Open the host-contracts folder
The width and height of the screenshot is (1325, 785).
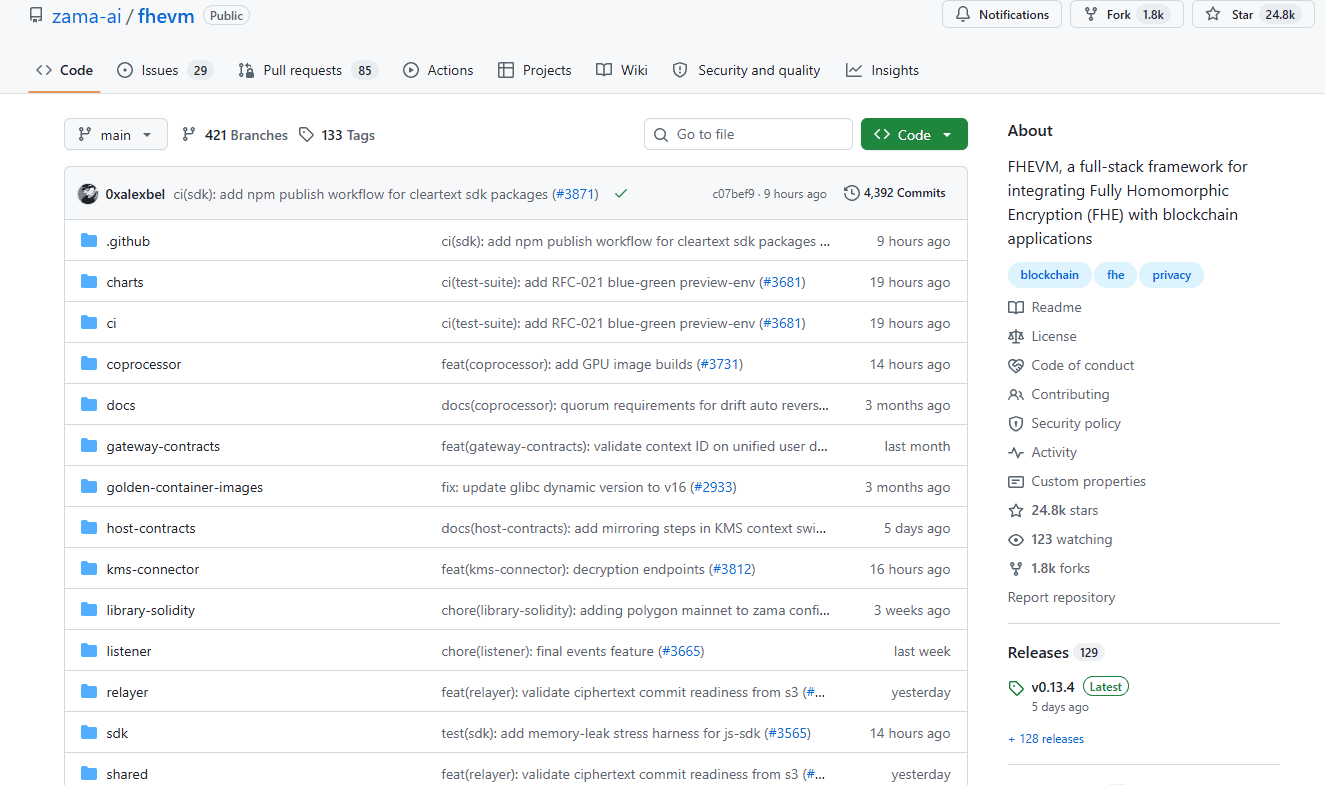click(x=151, y=528)
